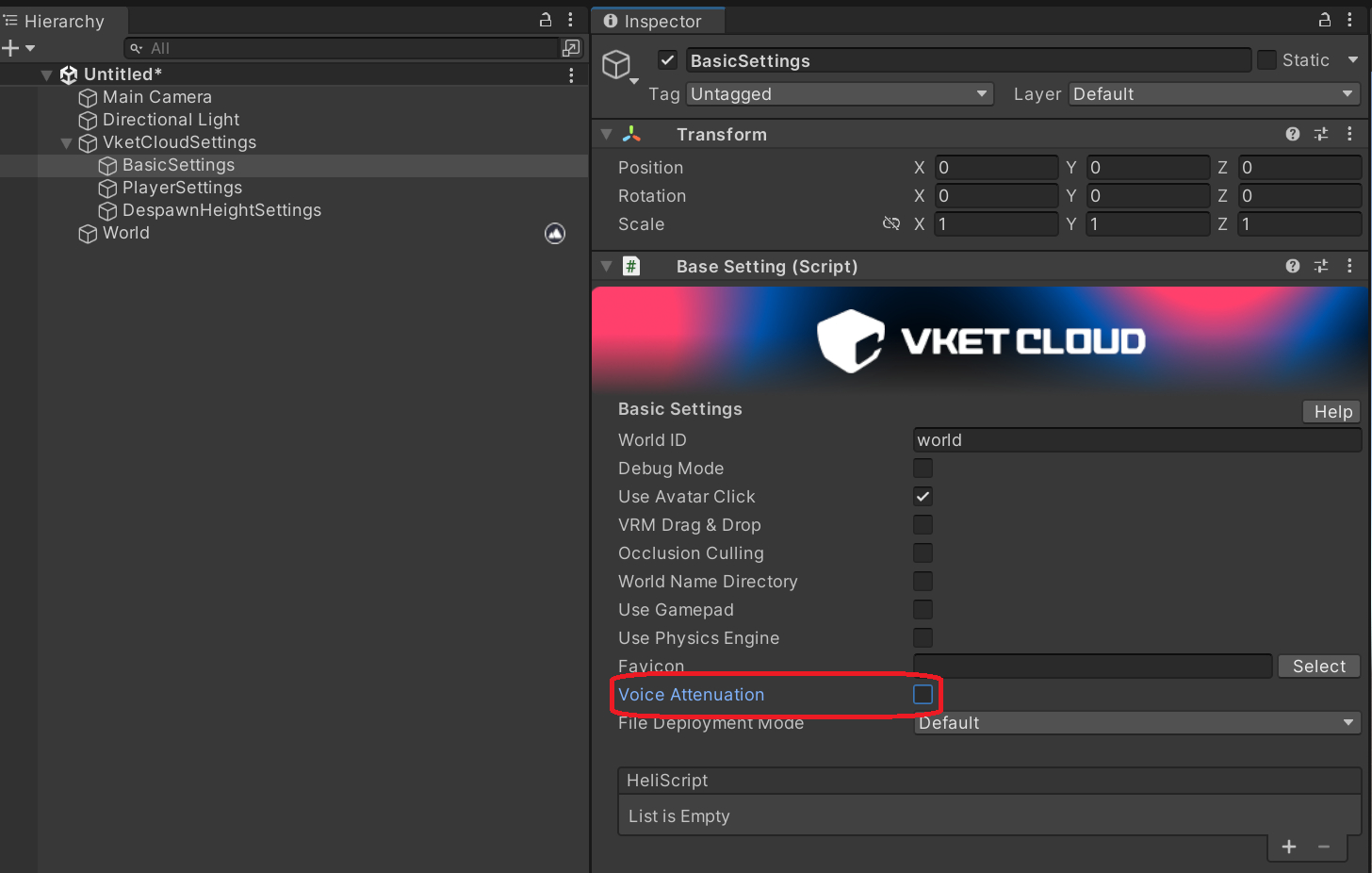Click the plus icon under HeliScript list
This screenshot has height=873, width=1372.
tap(1288, 847)
